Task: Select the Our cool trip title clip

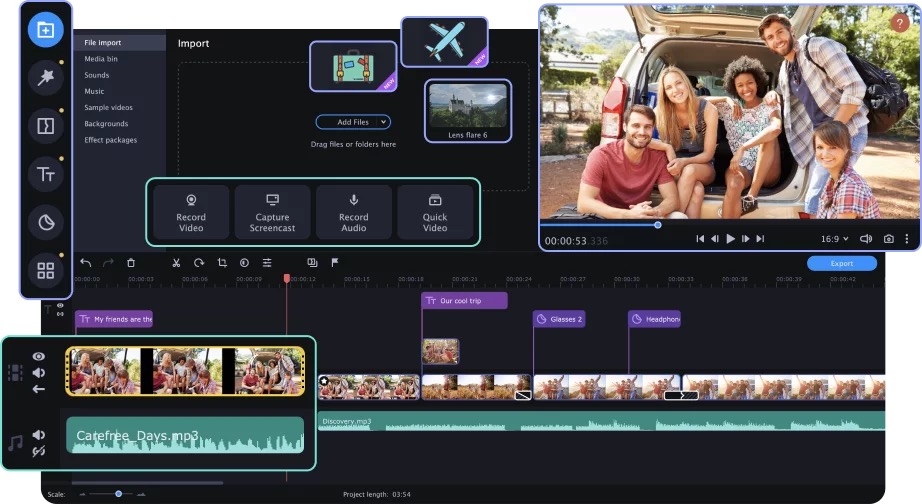Action: (x=465, y=301)
